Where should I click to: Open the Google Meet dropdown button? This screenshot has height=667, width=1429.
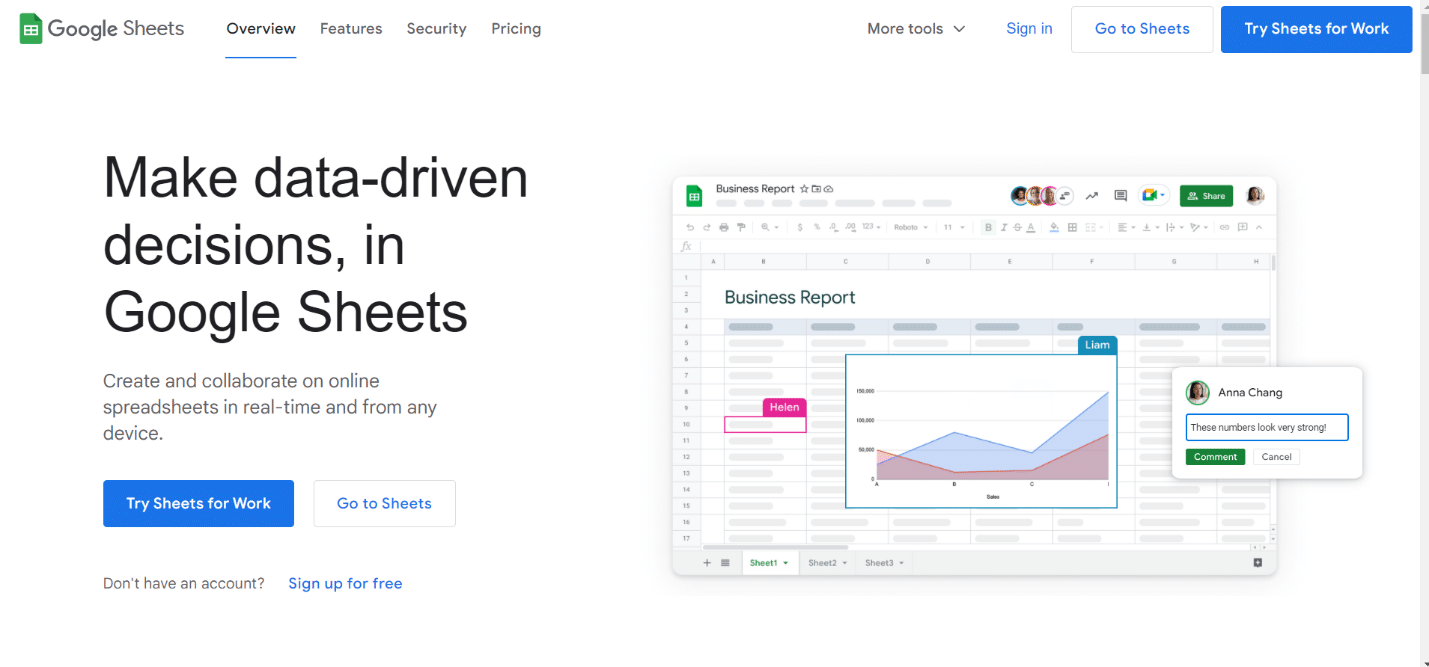tap(1153, 196)
